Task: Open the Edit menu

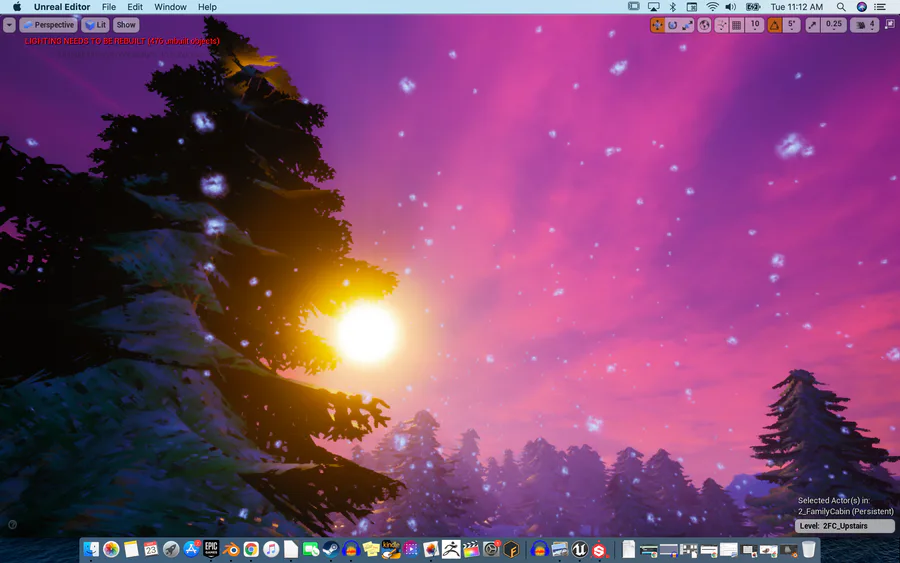Action: [135, 7]
